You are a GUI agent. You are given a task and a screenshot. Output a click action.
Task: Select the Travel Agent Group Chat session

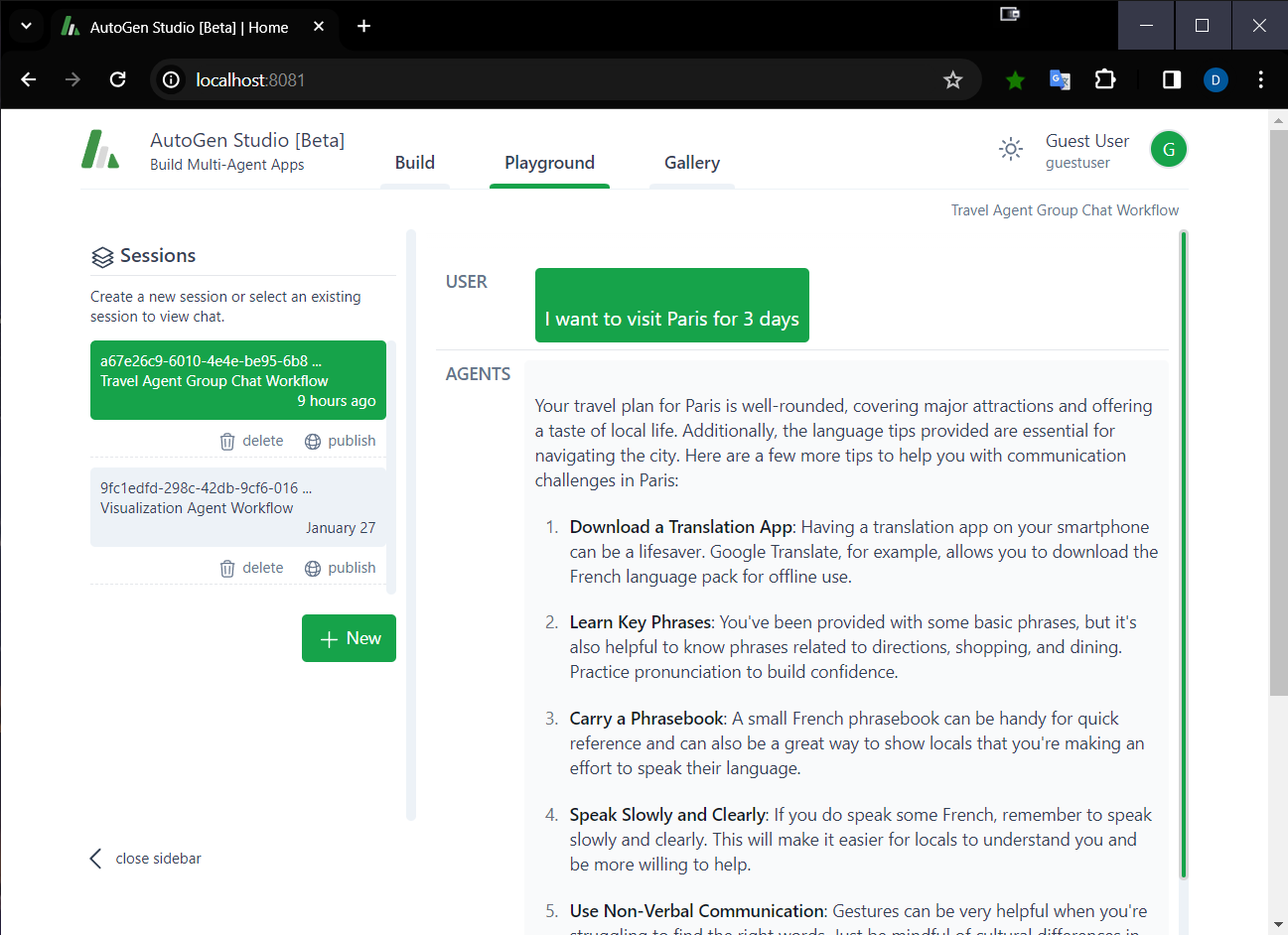coord(237,380)
